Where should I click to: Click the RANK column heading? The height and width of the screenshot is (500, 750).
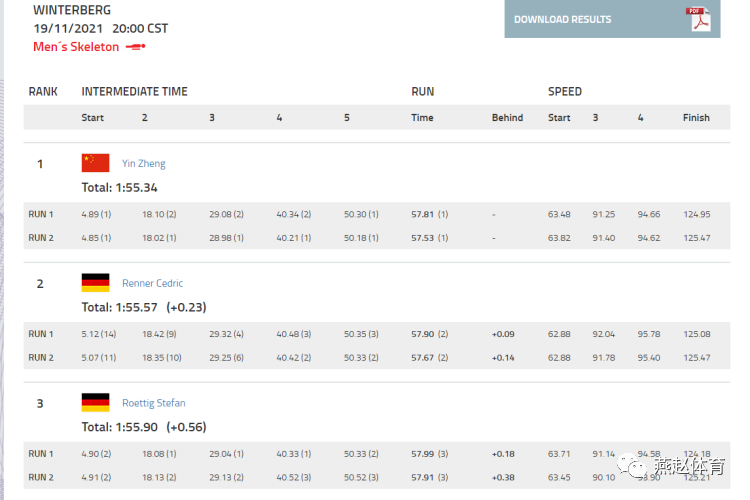[x=43, y=91]
